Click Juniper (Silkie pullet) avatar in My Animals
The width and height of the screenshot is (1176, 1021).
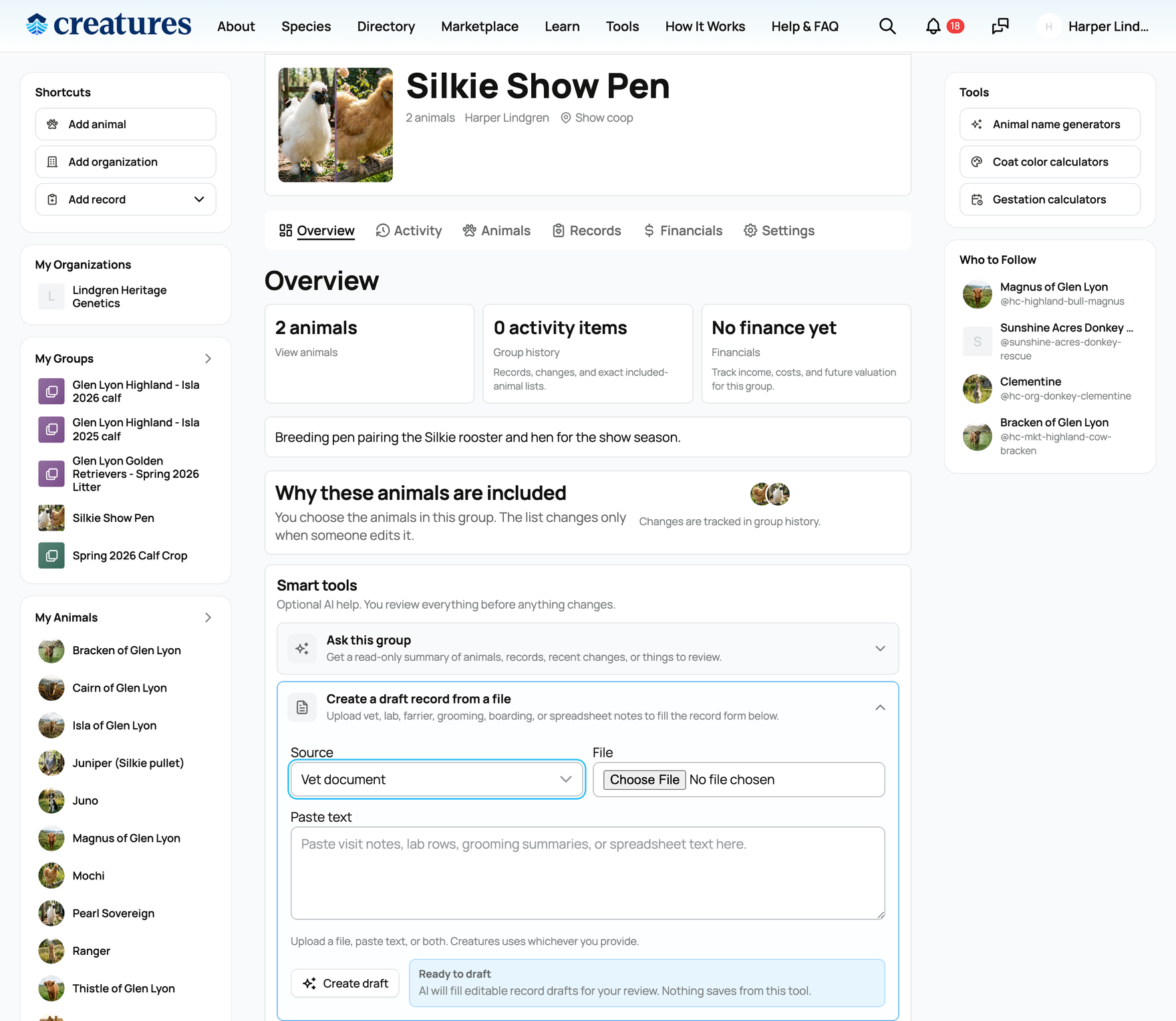point(51,763)
